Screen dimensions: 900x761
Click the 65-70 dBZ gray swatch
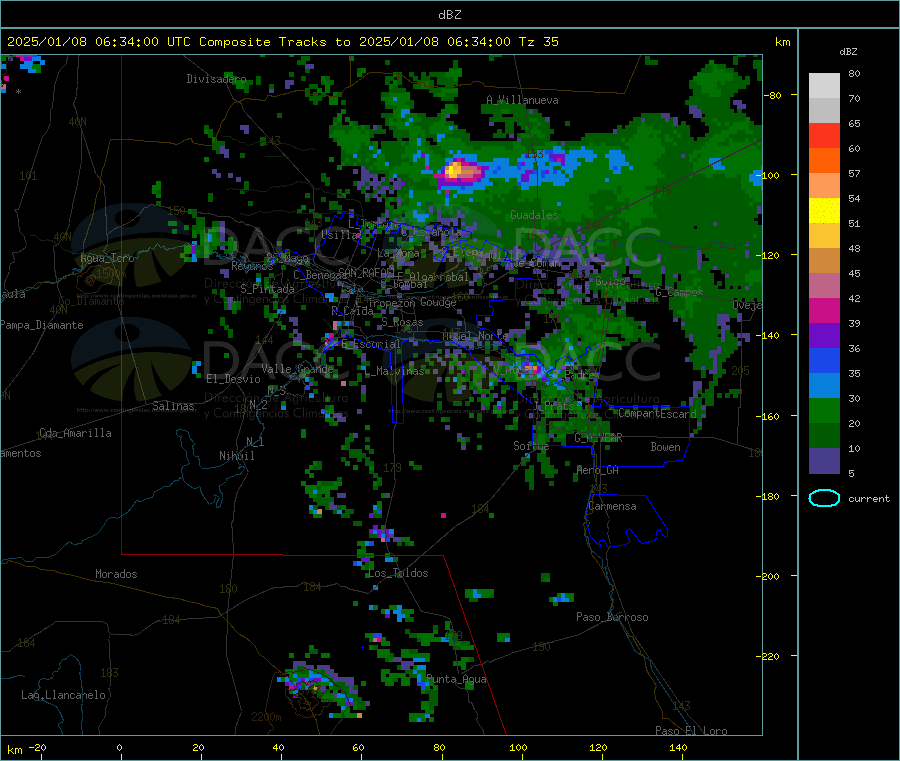[824, 111]
